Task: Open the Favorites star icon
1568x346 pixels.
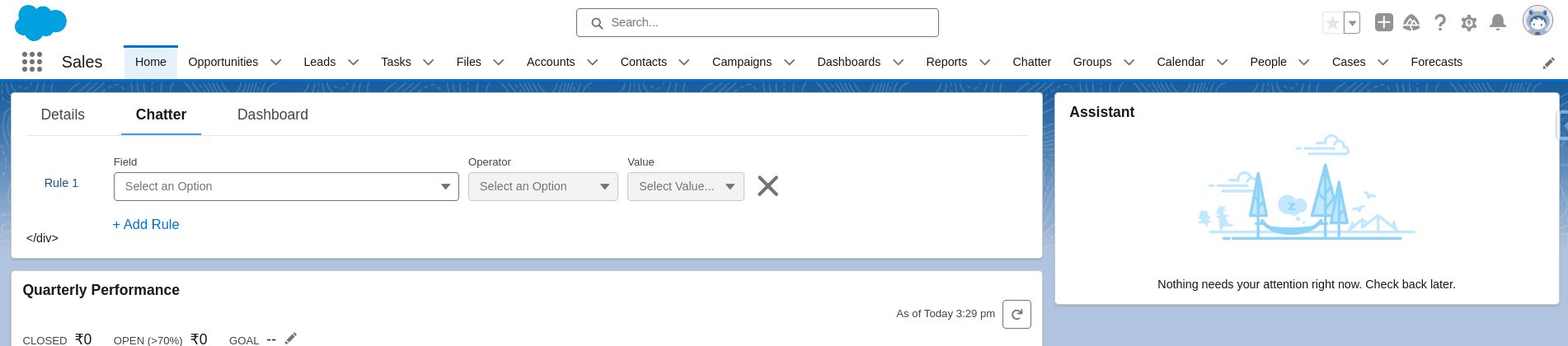Action: click(1332, 23)
